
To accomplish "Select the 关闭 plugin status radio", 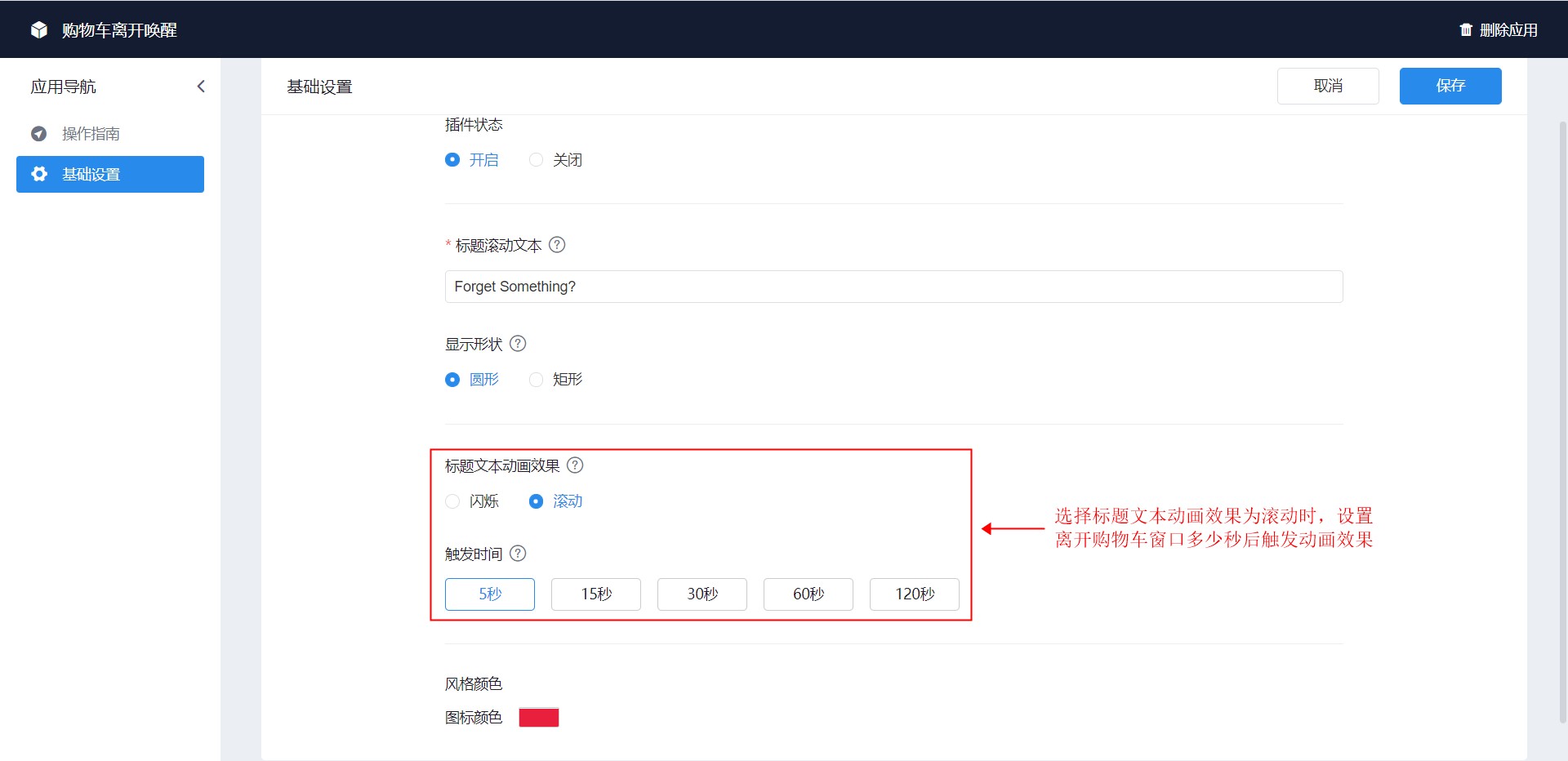I will click(x=536, y=160).
